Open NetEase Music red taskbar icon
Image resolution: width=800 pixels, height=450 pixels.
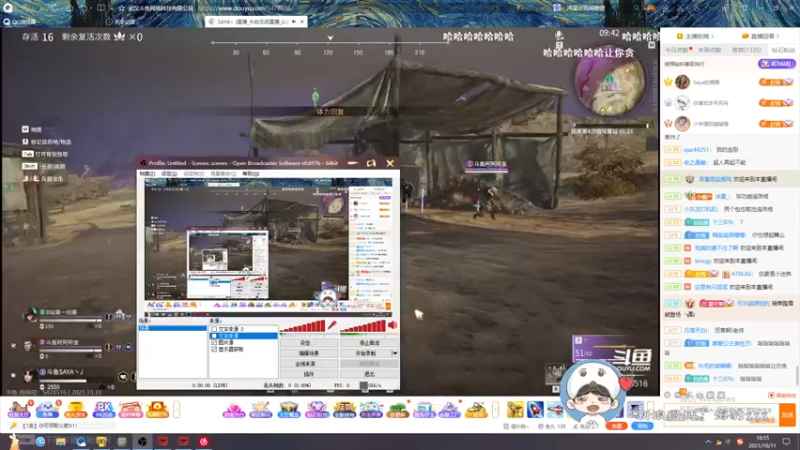[204, 441]
